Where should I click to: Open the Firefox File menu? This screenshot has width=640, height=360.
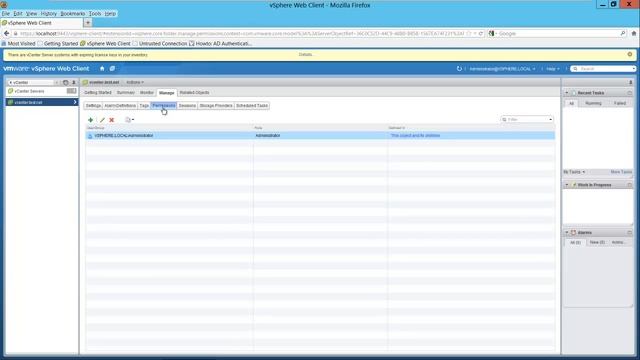pyautogui.click(x=6, y=13)
